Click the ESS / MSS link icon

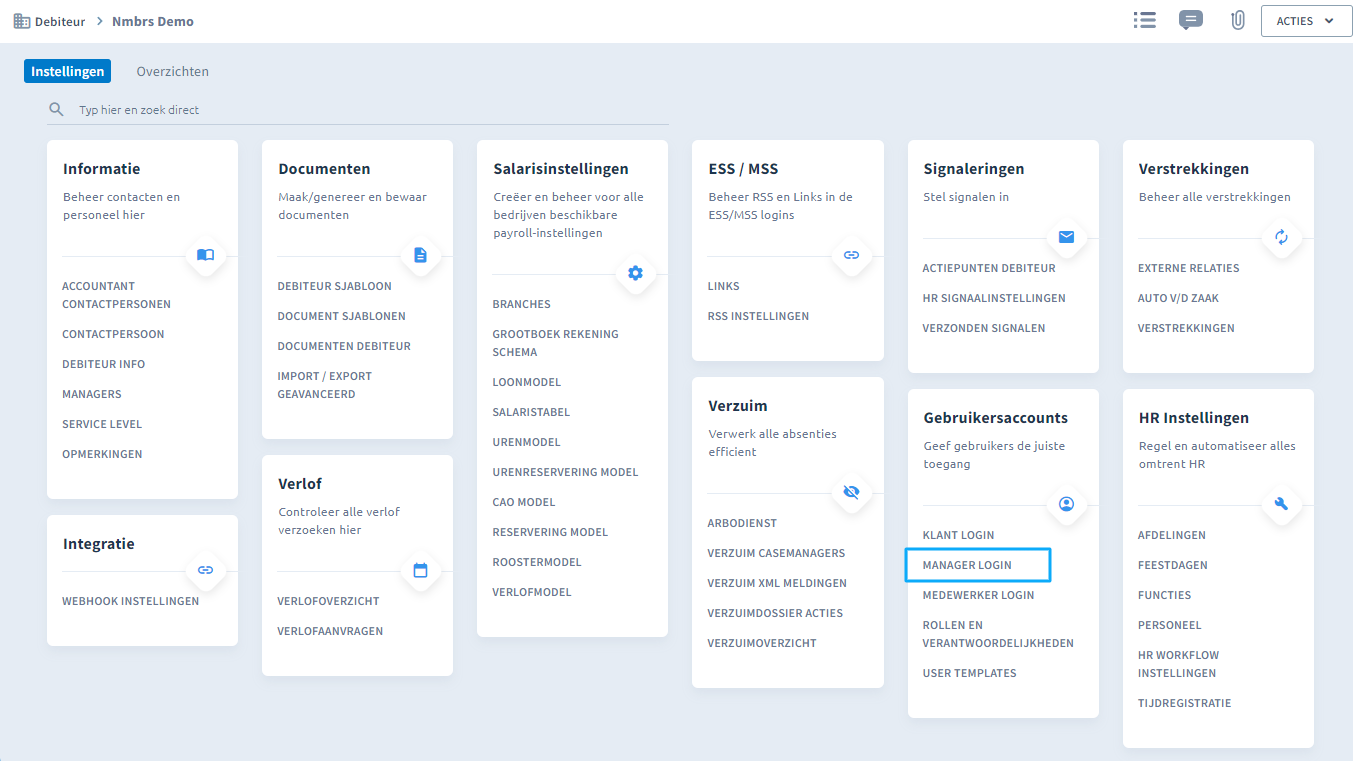851,255
